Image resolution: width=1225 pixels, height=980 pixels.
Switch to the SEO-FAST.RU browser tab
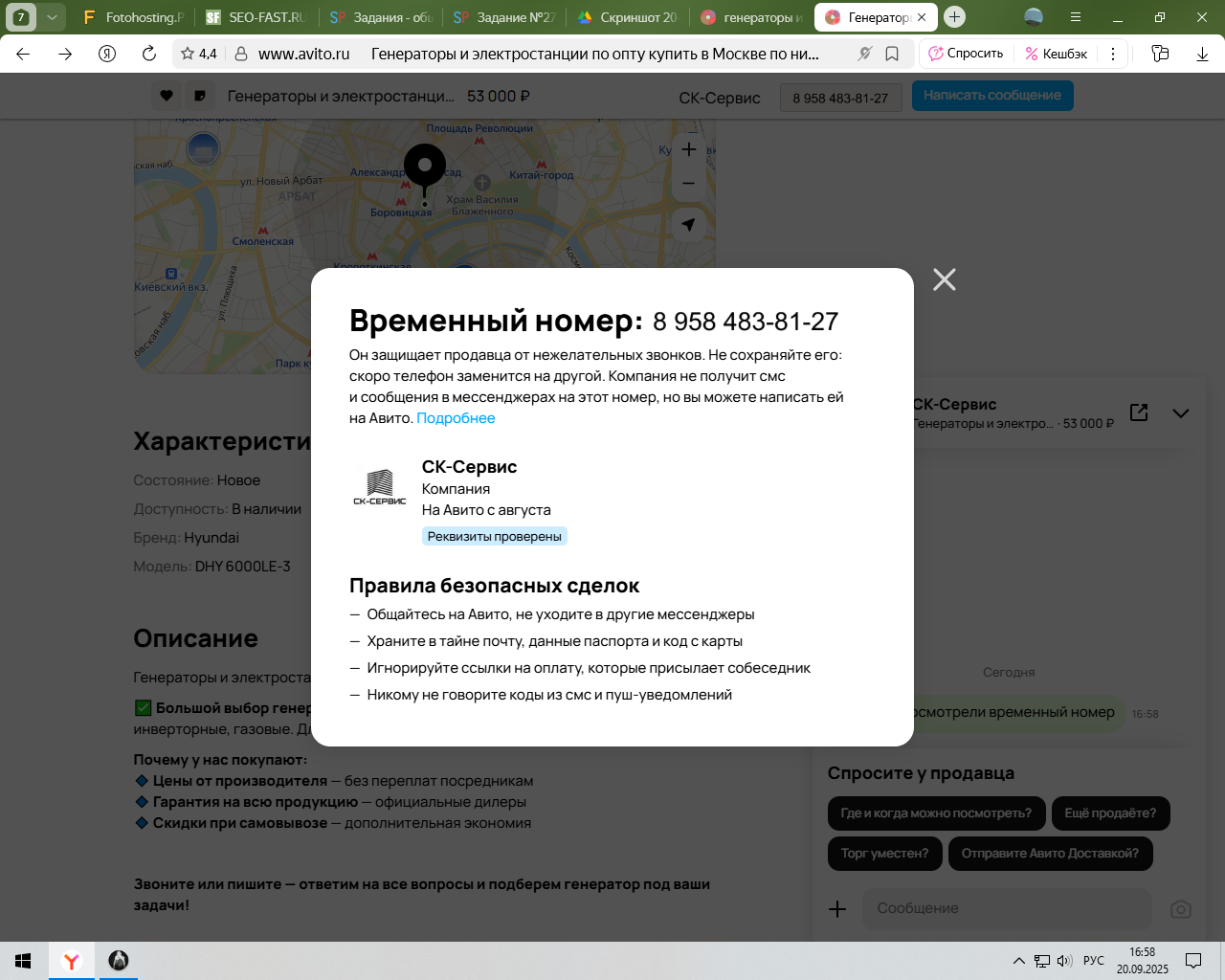click(256, 17)
